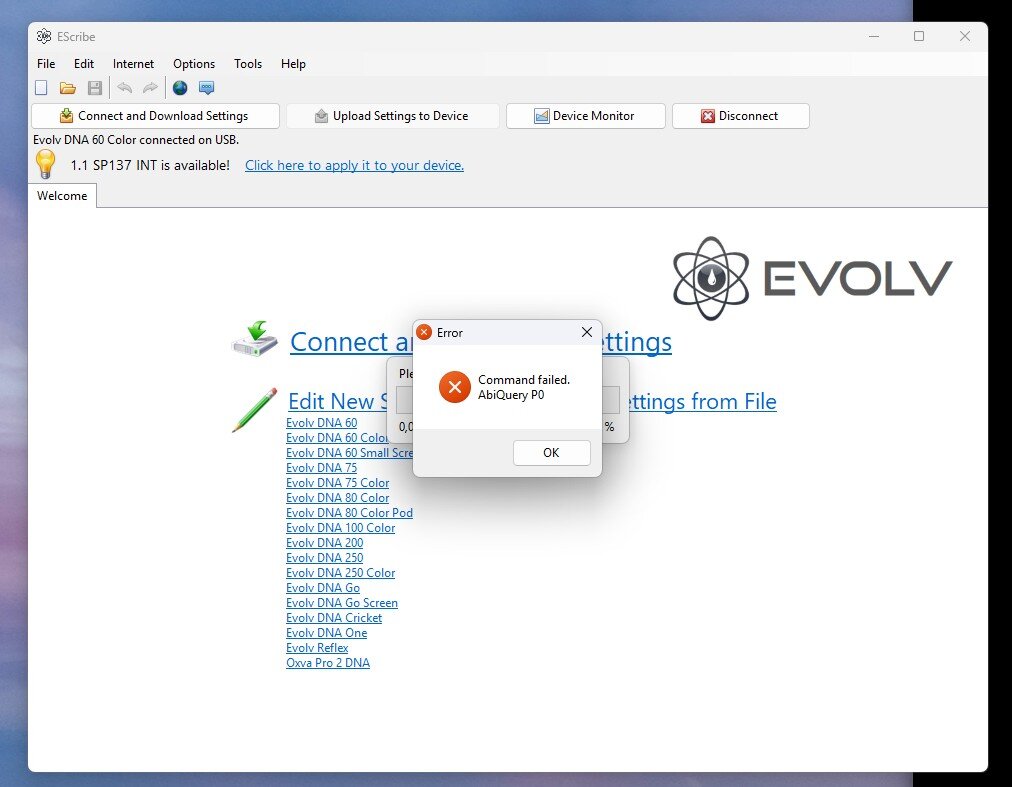Click the green download drive icon
Viewport: 1012px width, 787px height.
255,338
